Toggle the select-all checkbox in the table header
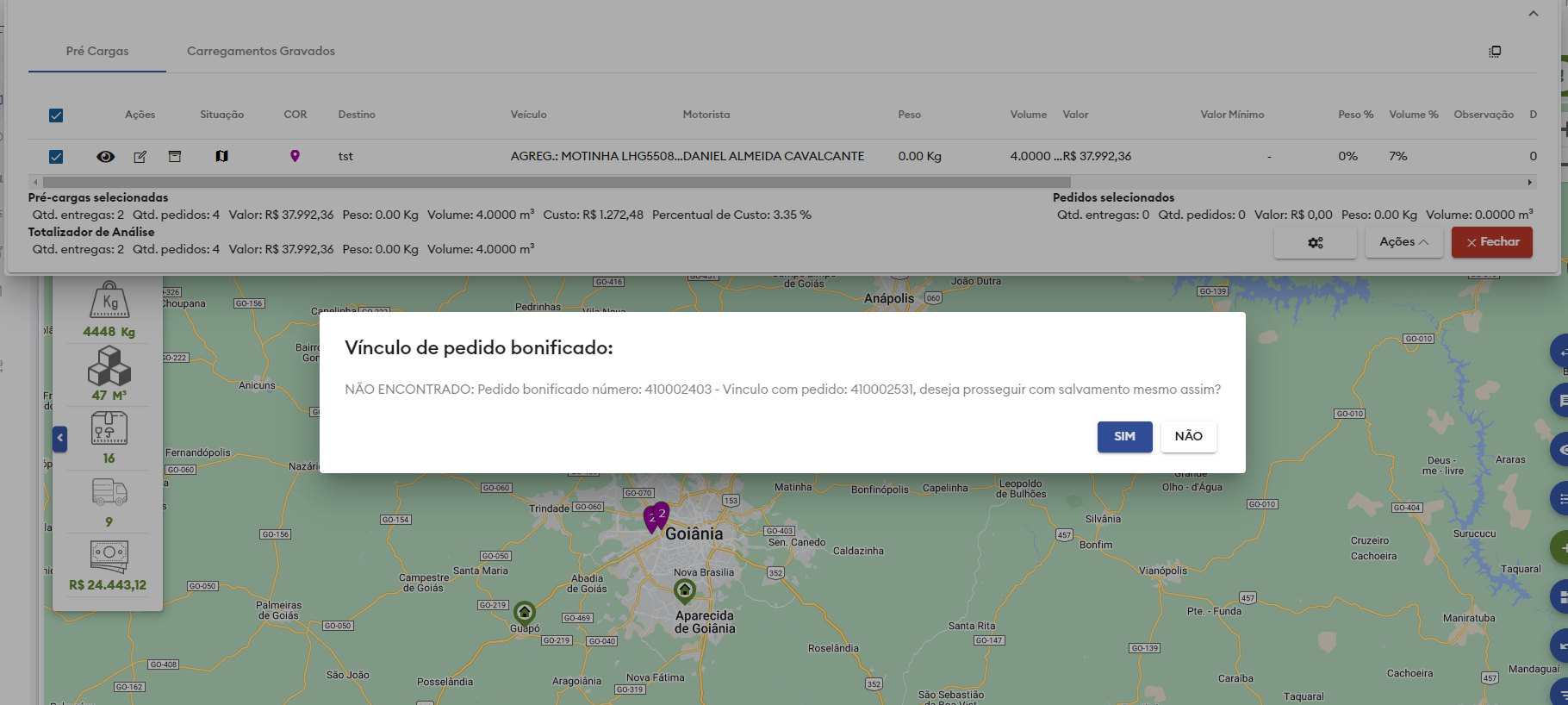Image resolution: width=1568 pixels, height=705 pixels. [x=56, y=115]
